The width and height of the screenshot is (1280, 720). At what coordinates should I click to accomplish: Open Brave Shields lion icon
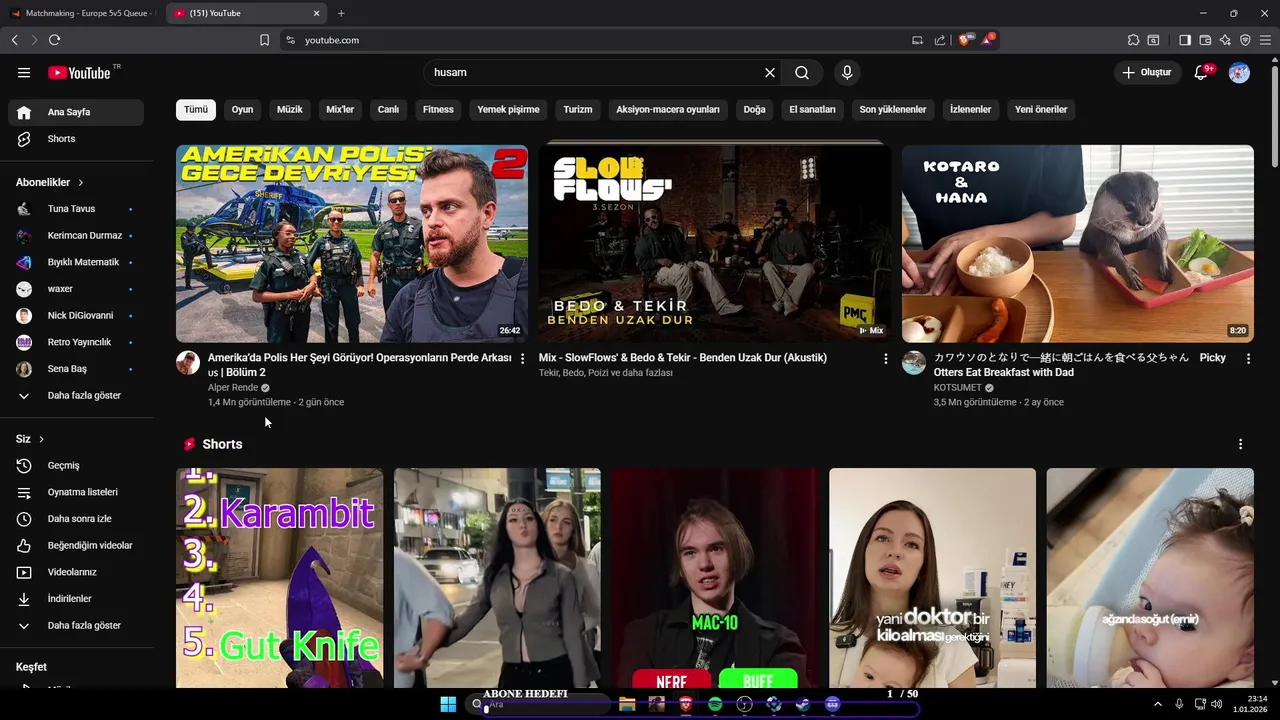point(965,40)
